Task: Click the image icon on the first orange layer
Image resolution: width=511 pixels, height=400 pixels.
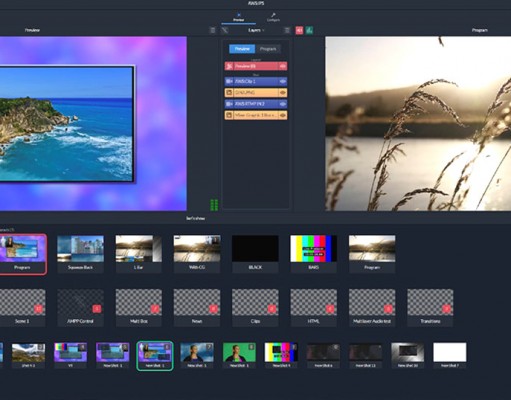Action: tap(229, 93)
